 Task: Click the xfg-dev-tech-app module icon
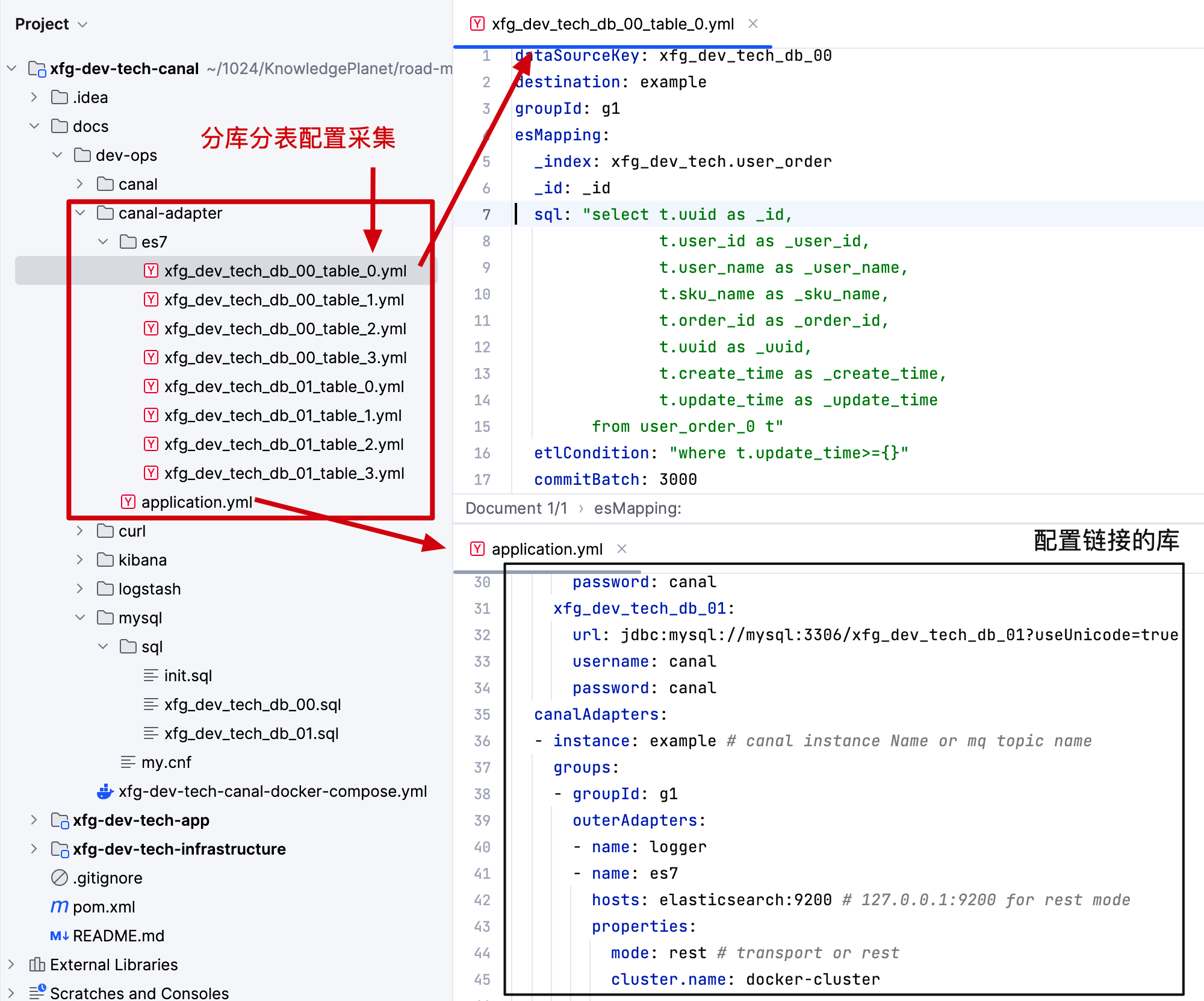[60, 821]
